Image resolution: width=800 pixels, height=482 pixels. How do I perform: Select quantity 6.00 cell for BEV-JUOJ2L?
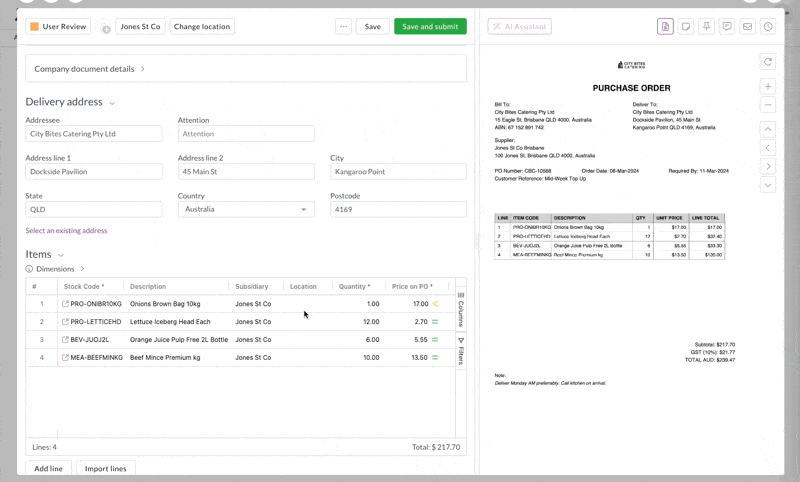[359, 340]
